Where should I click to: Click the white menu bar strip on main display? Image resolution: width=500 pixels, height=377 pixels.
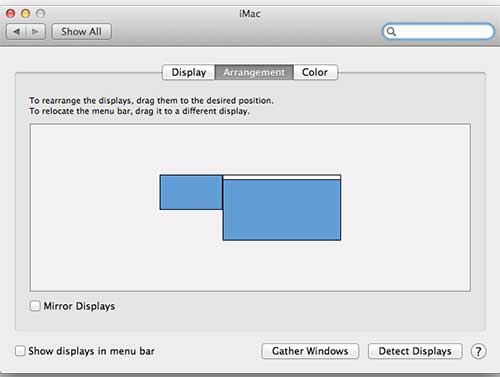pos(282,177)
